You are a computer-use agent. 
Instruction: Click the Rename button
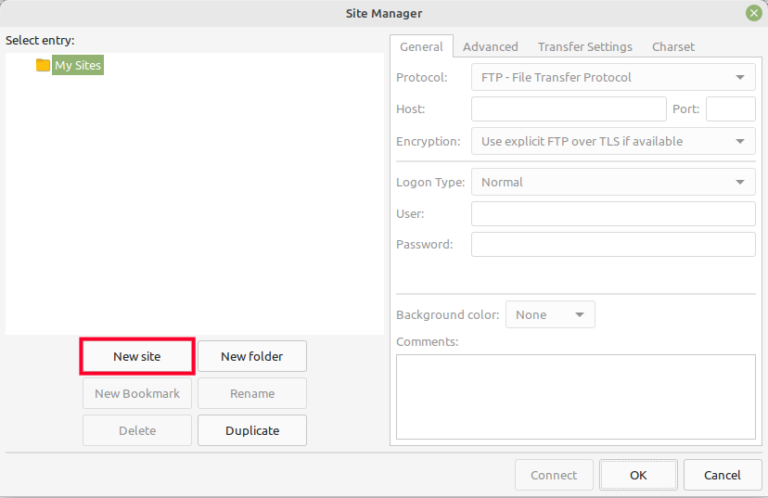[x=252, y=393]
